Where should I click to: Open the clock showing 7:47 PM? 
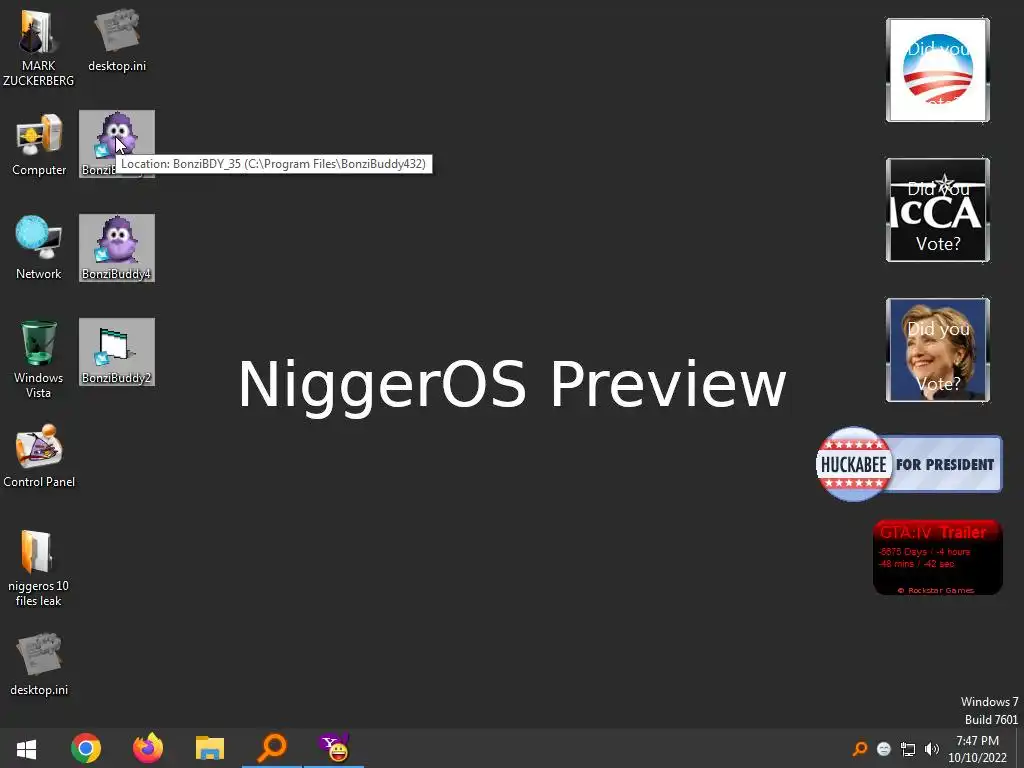tap(978, 749)
